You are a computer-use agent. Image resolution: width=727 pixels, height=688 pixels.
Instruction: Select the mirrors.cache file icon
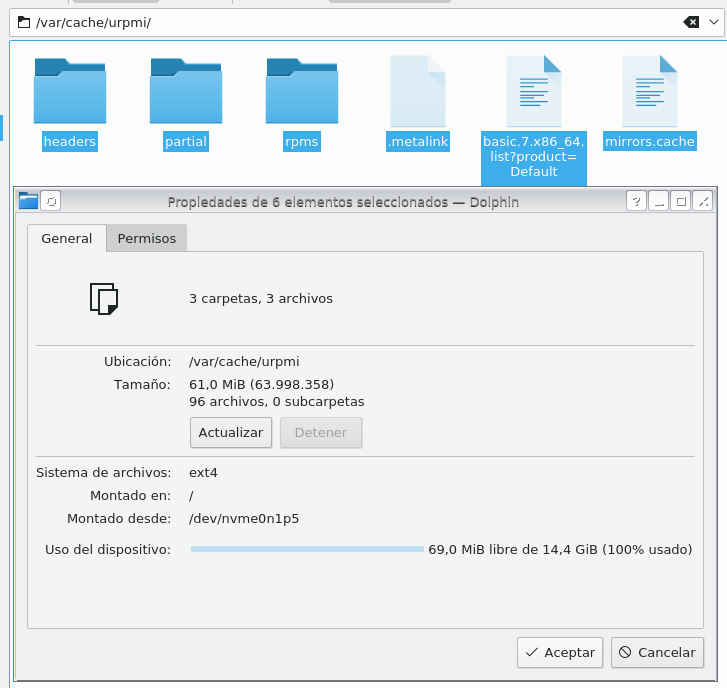pyautogui.click(x=650, y=91)
